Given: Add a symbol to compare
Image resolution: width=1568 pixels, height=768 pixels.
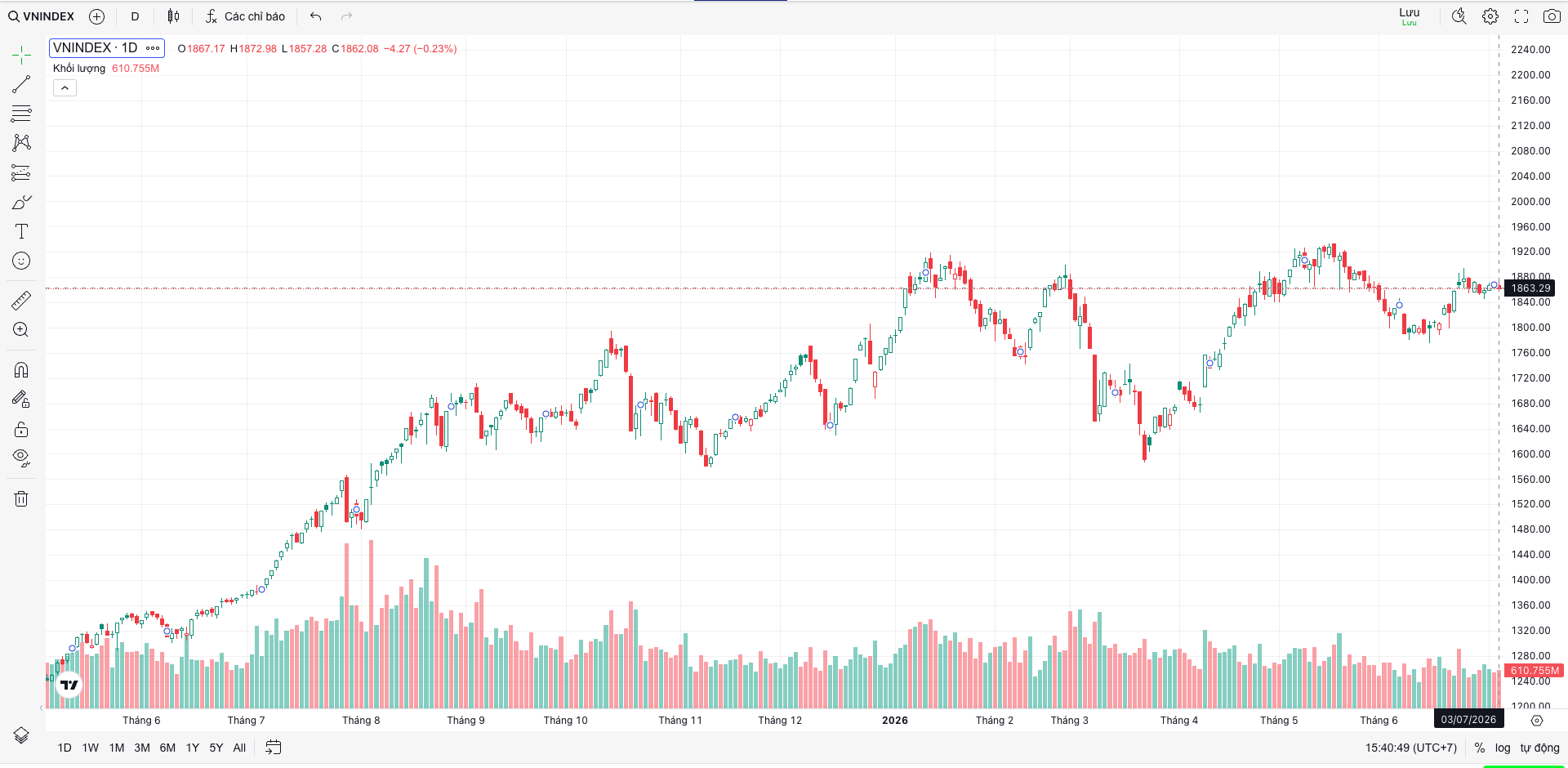Looking at the screenshot, I should (x=96, y=16).
